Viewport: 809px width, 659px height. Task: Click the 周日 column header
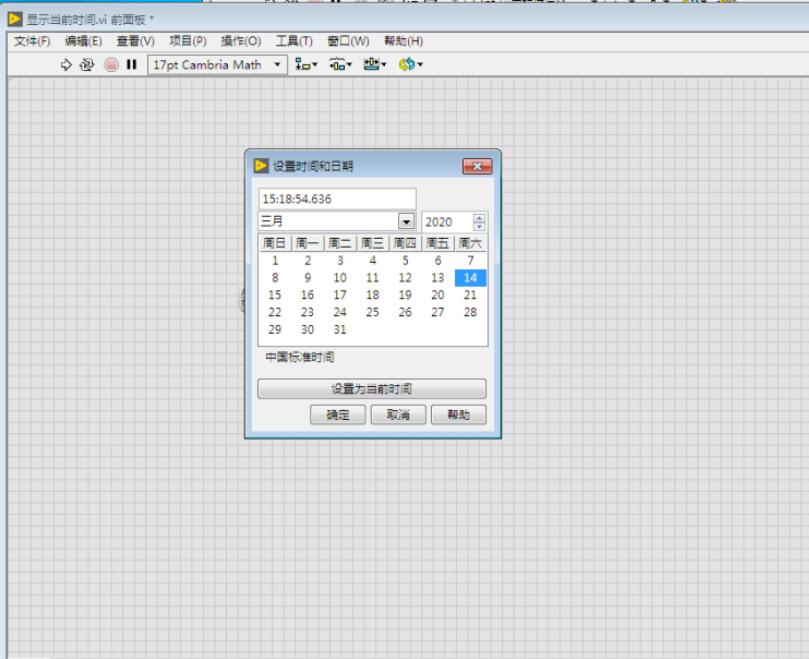pos(274,243)
